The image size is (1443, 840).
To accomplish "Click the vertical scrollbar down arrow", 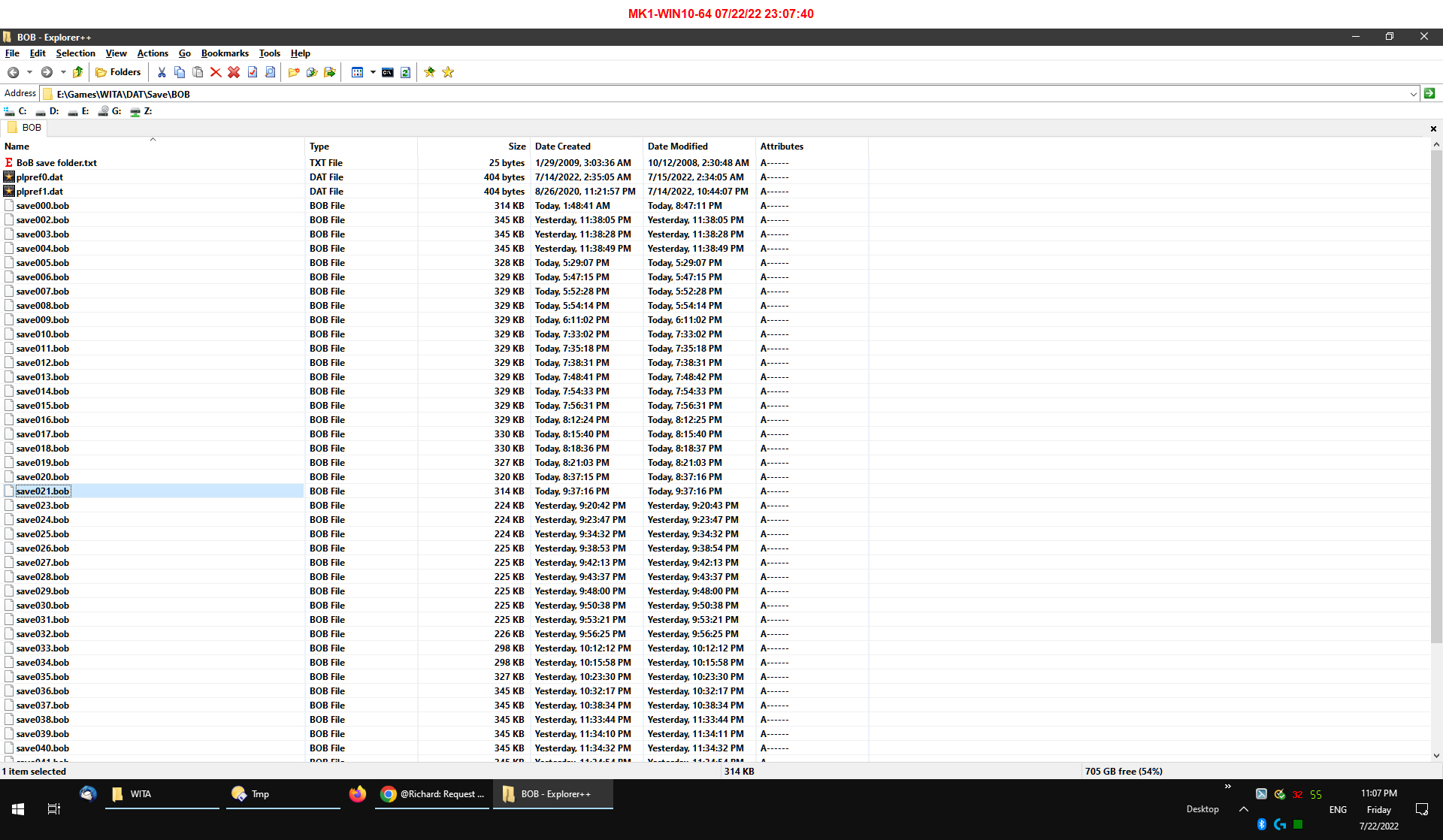I will [1436, 756].
